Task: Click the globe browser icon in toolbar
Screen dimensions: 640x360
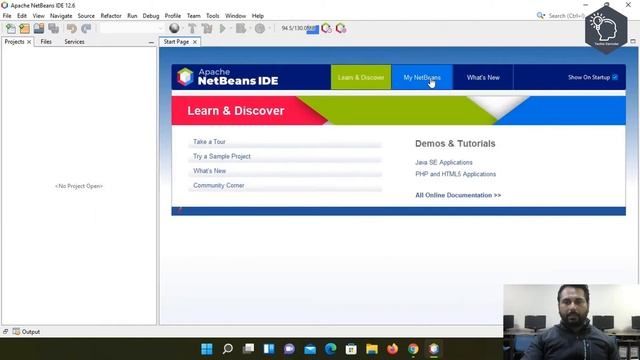Action: point(174,28)
